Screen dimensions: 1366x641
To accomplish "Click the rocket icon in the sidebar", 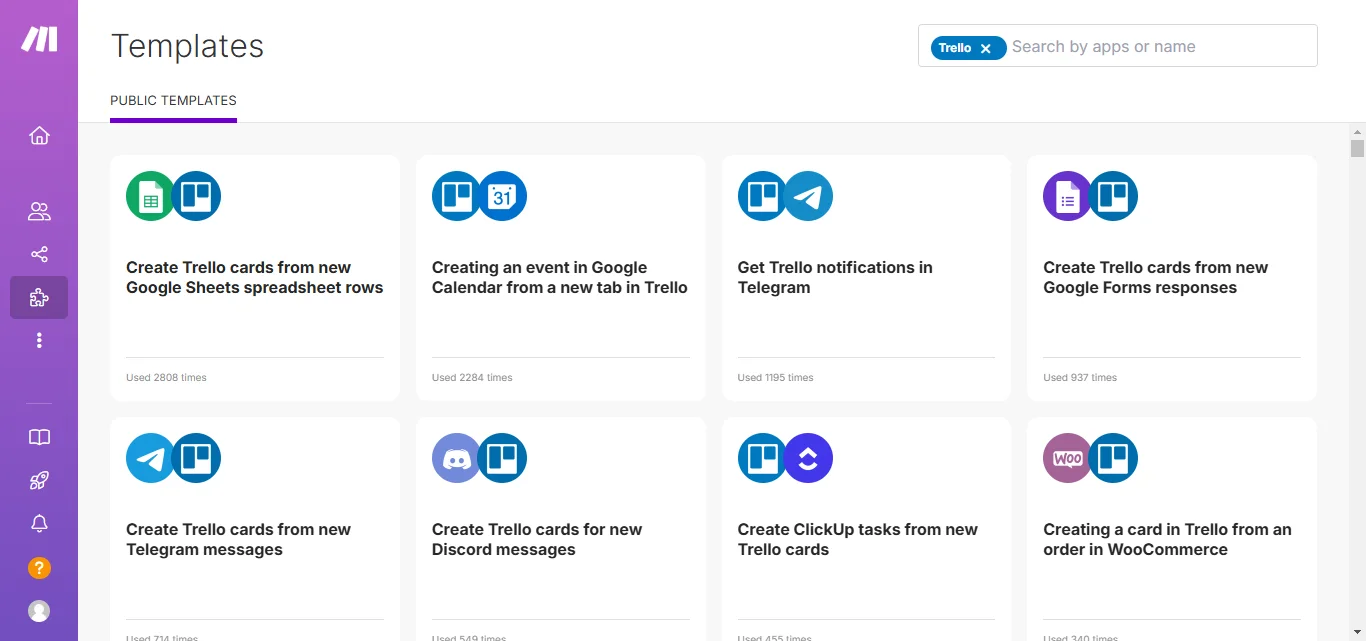I will (39, 480).
